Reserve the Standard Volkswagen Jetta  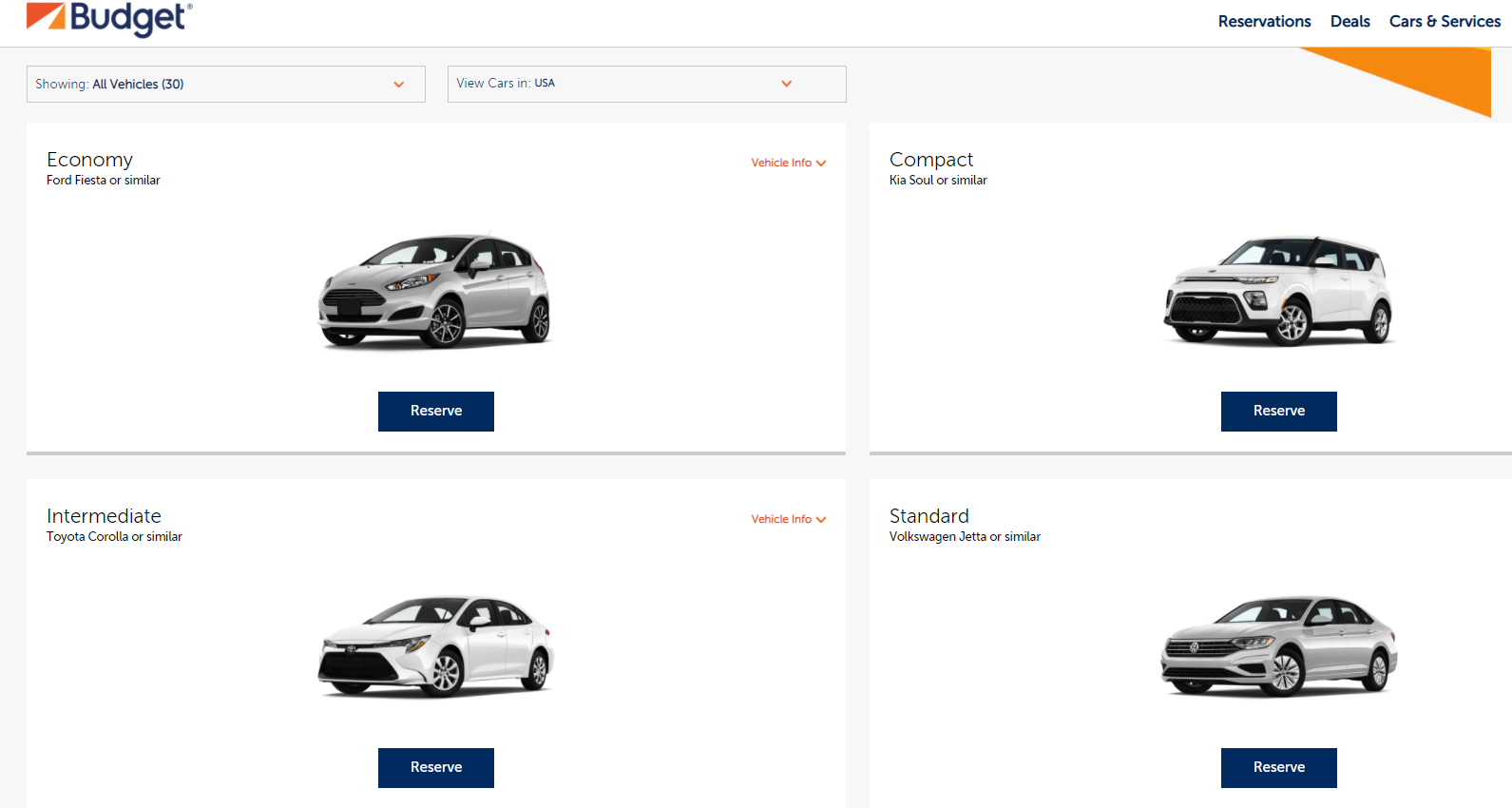click(x=1278, y=767)
